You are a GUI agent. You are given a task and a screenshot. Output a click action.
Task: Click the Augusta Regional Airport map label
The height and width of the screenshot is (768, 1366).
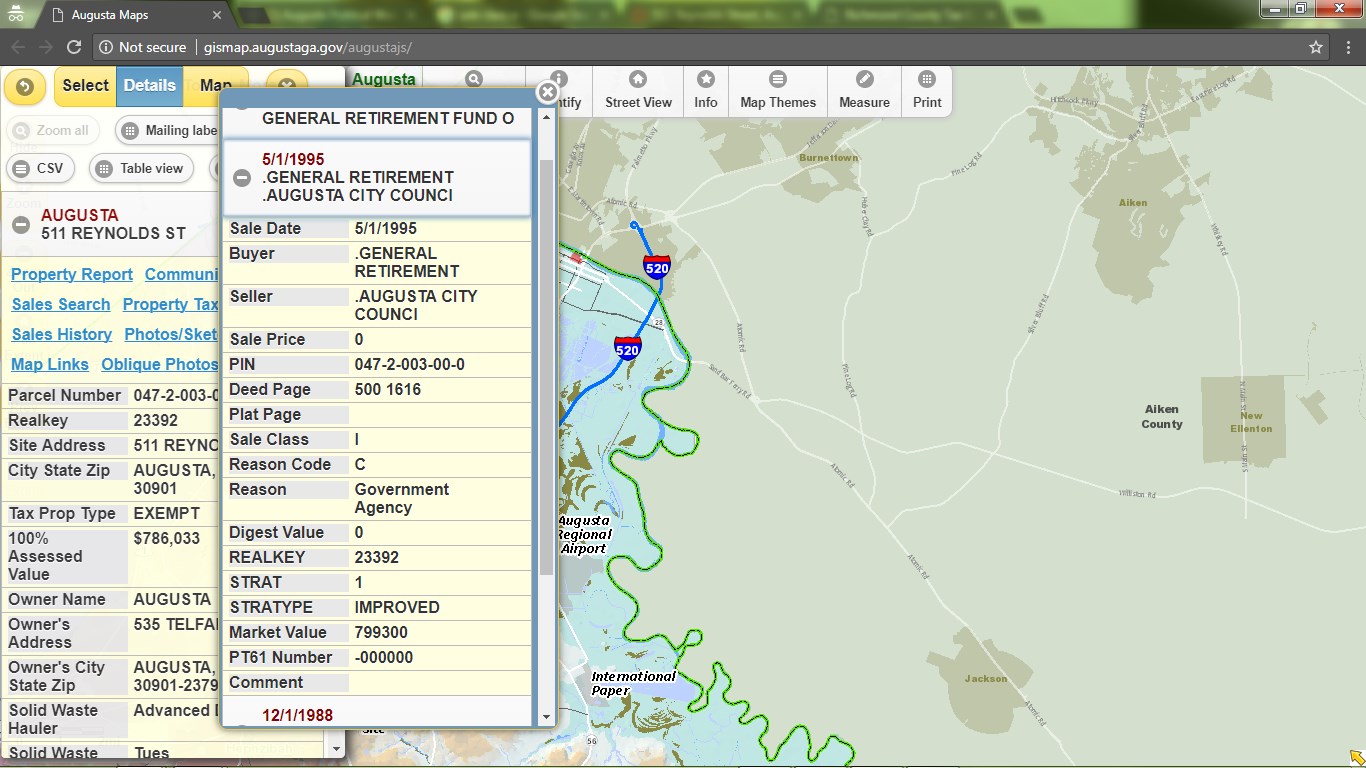[x=584, y=534]
